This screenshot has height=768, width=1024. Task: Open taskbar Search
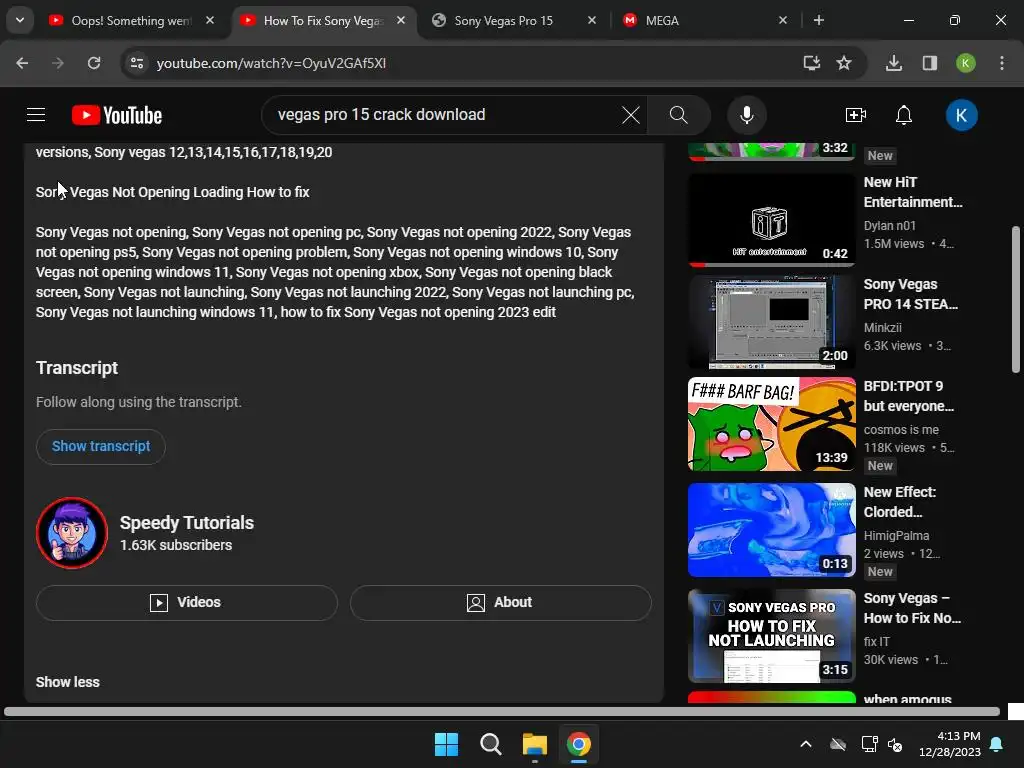pyautogui.click(x=490, y=744)
